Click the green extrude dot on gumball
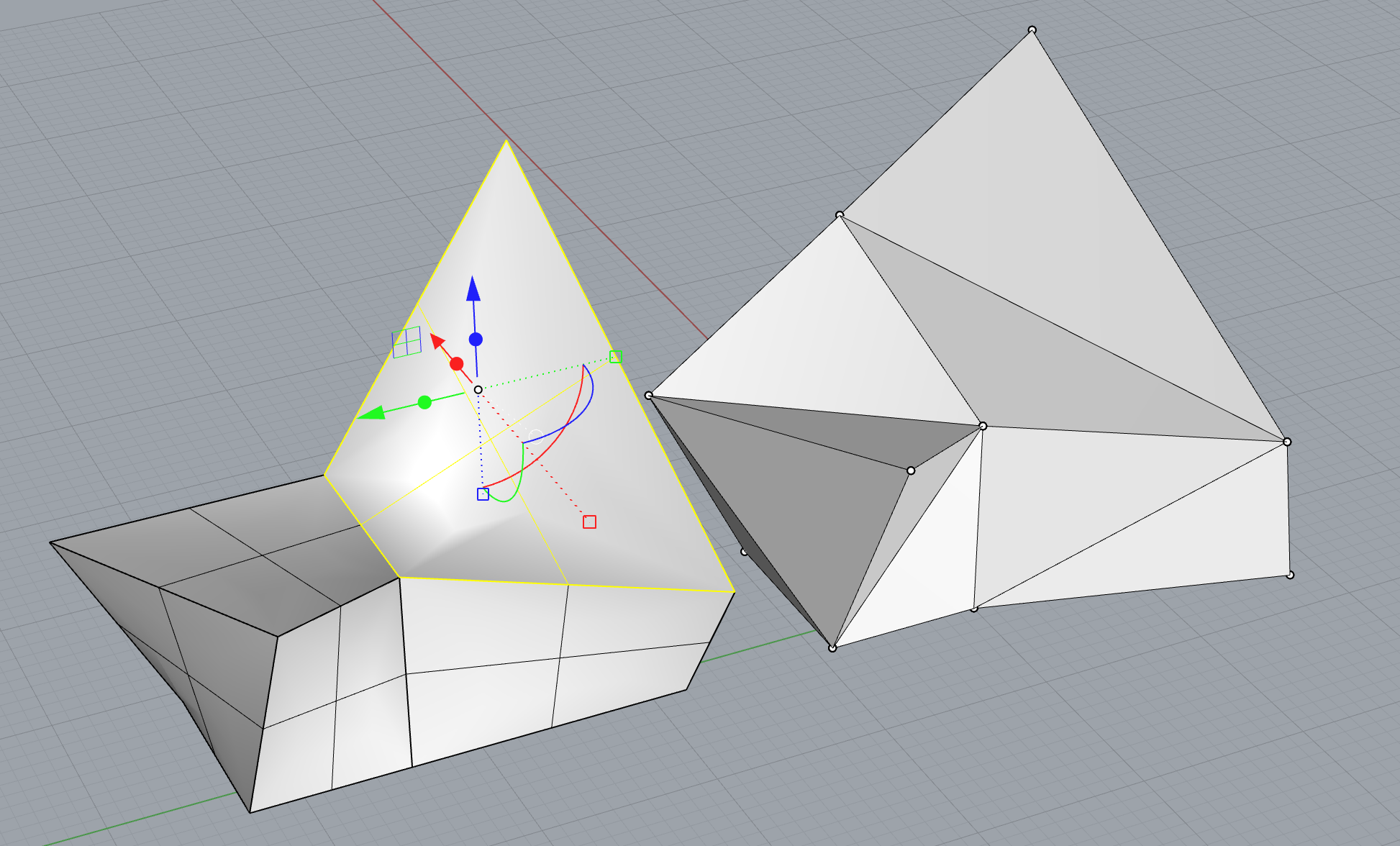Screen dimensions: 1400x846 tap(424, 402)
